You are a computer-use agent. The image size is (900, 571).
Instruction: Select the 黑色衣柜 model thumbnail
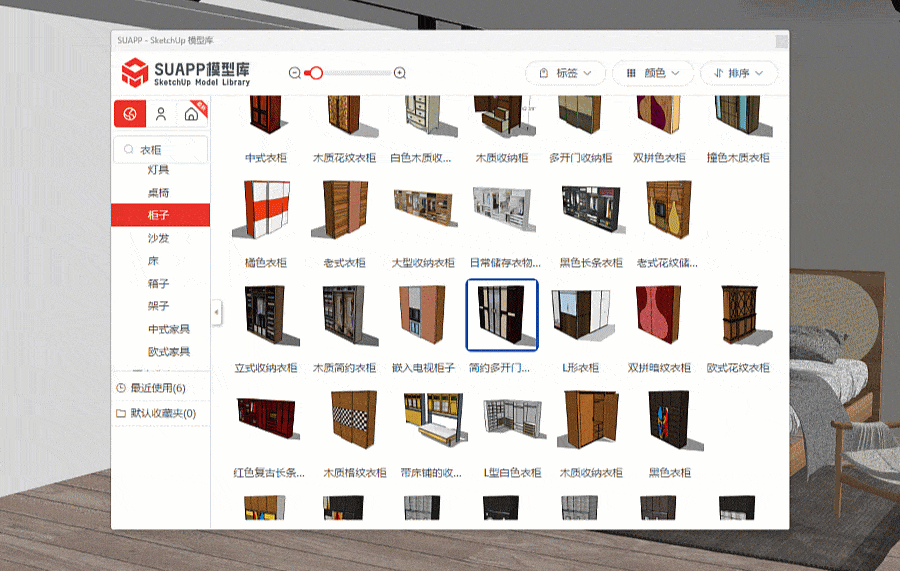point(674,419)
